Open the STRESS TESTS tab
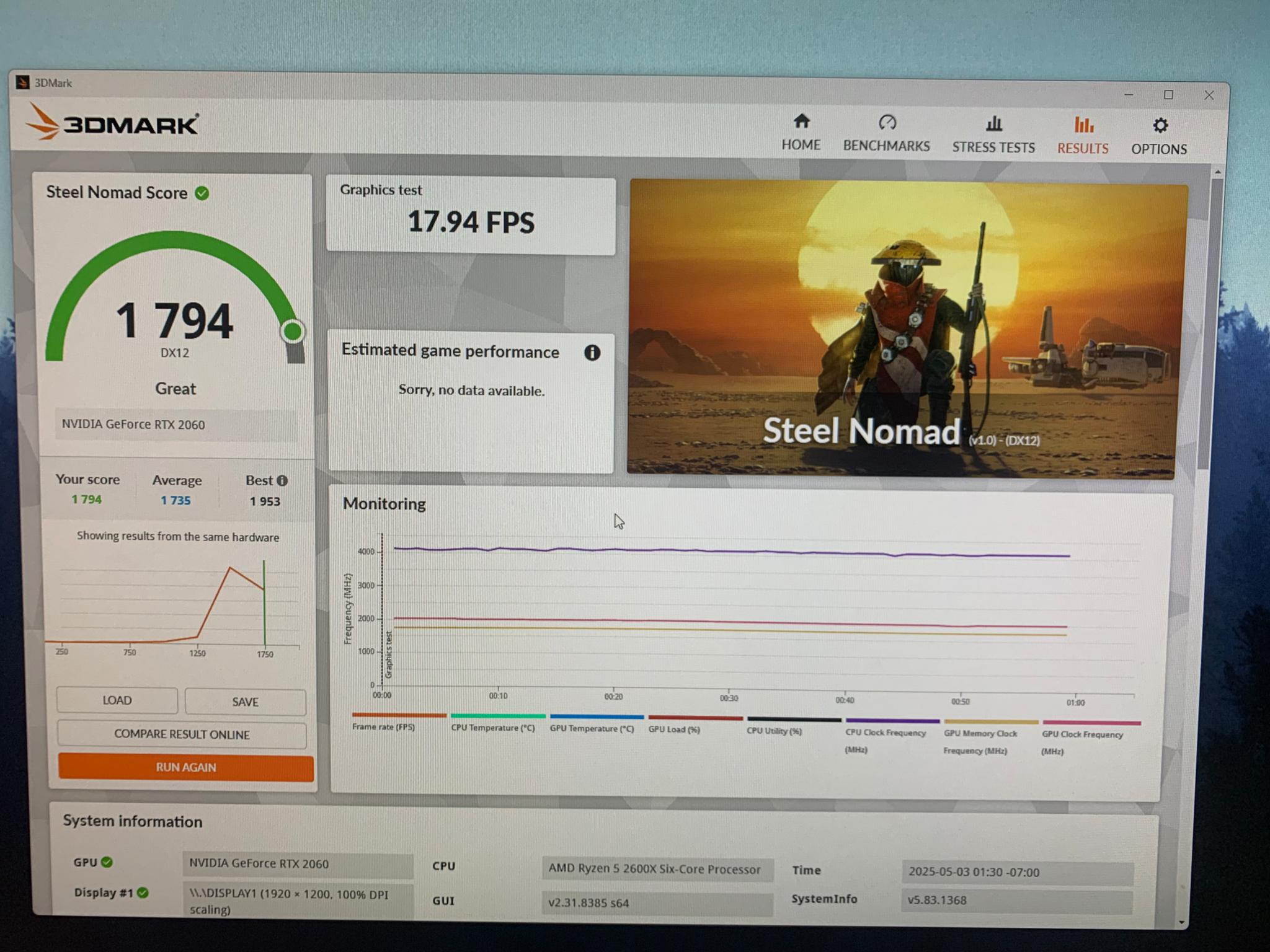Viewport: 1270px width, 952px height. (993, 135)
